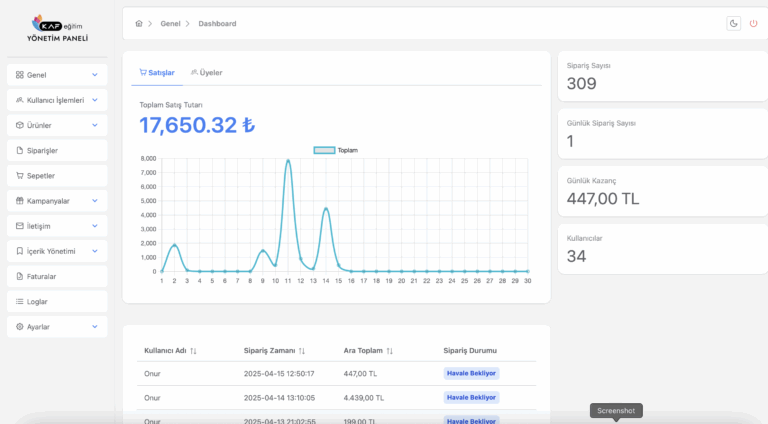The height and width of the screenshot is (424, 768).
Task: Click Havale Bekliyor badge for 4.439,00 TL order
Action: pos(471,398)
